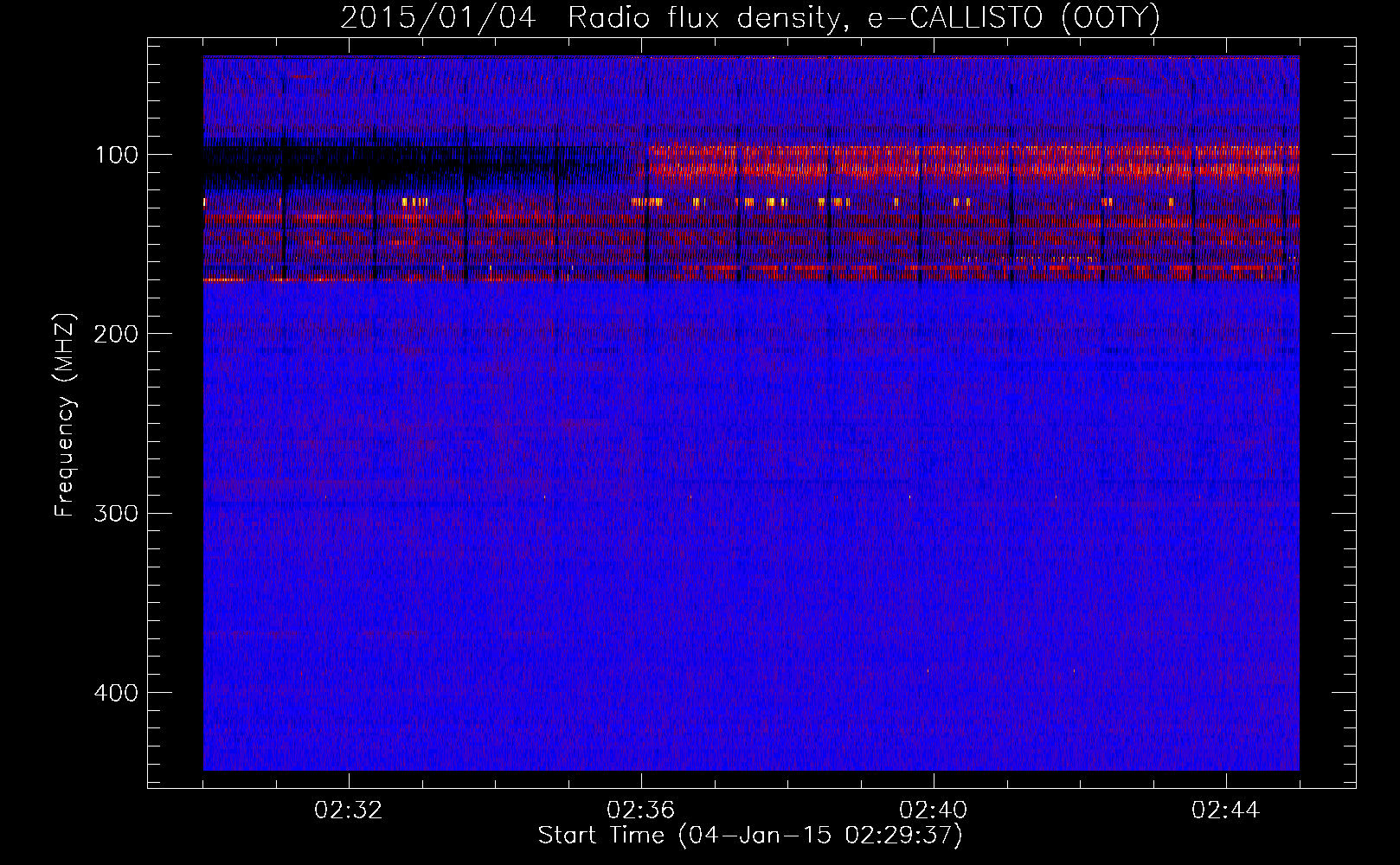
Task: Click the 02:36 time tick label
Action: pyautogui.click(x=641, y=811)
